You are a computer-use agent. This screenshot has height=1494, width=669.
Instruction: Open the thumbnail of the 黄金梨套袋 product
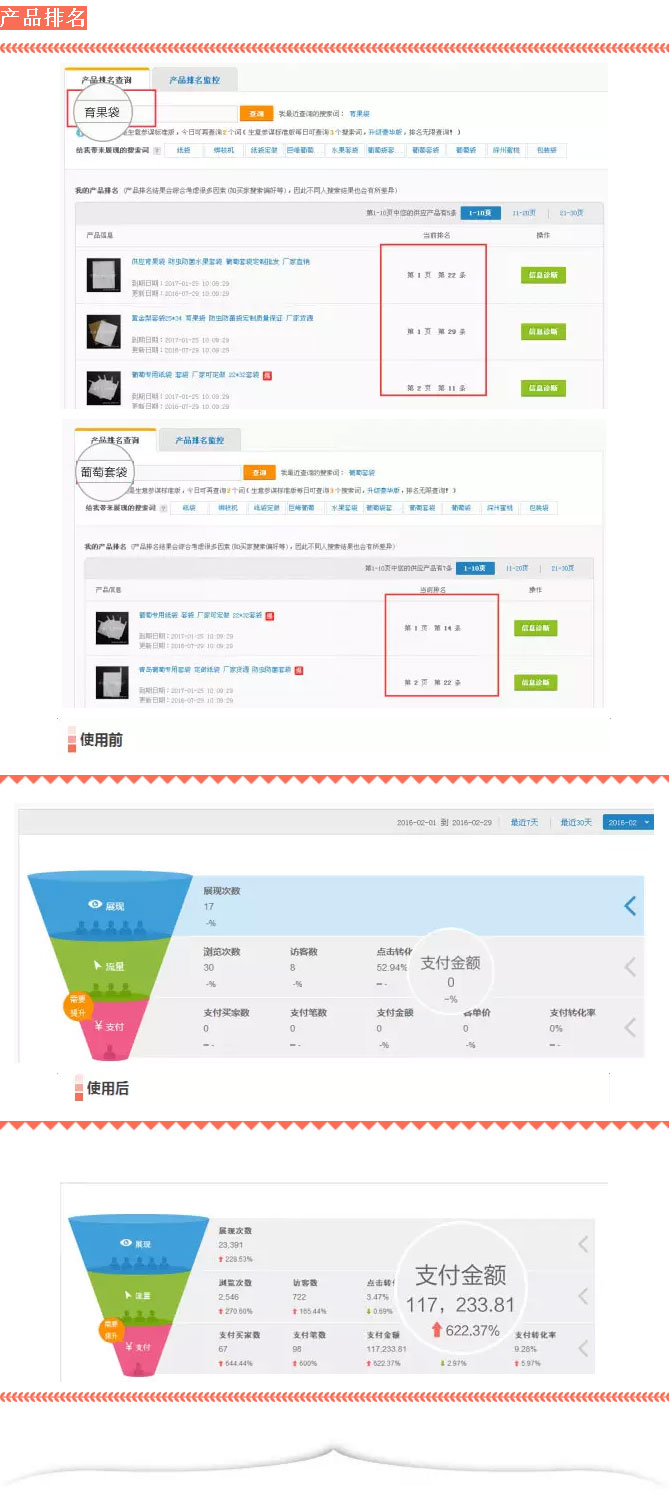click(103, 330)
